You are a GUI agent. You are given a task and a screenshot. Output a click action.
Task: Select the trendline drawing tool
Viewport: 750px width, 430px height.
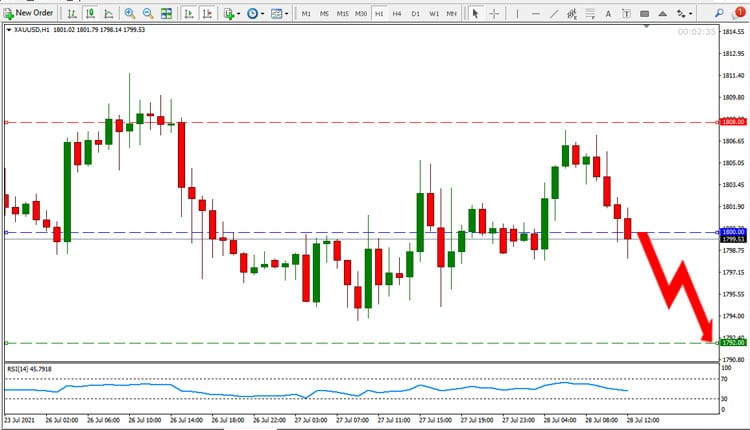(x=553, y=13)
